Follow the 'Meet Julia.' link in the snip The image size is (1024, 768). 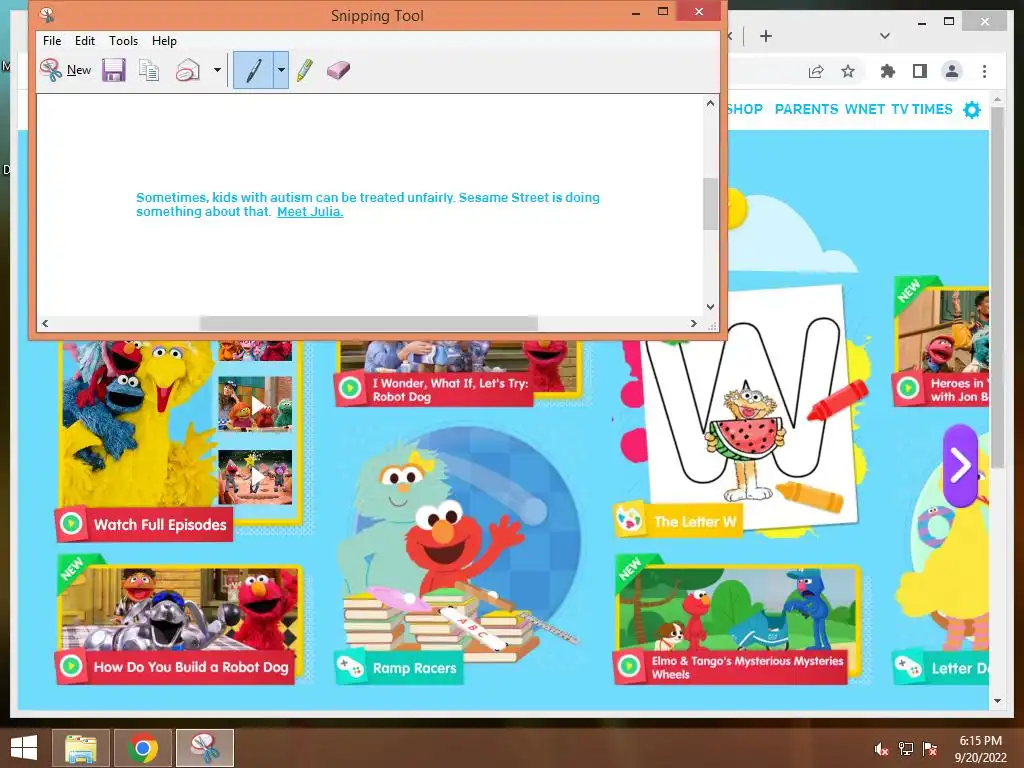pos(310,212)
